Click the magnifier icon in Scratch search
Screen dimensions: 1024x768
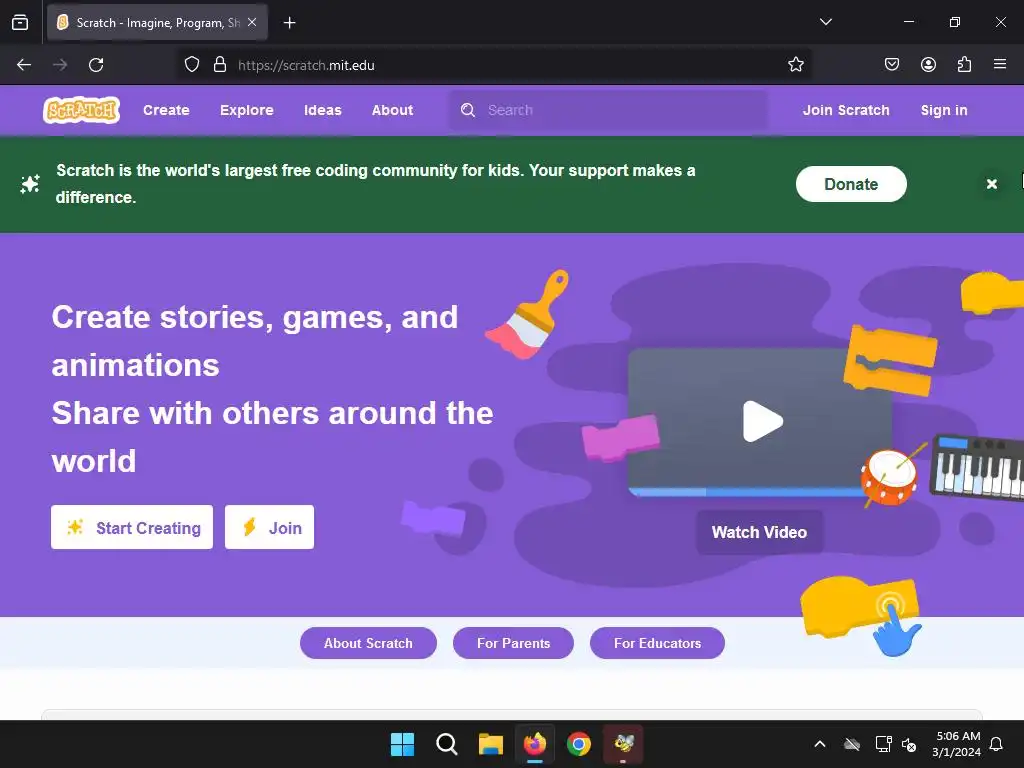[468, 110]
